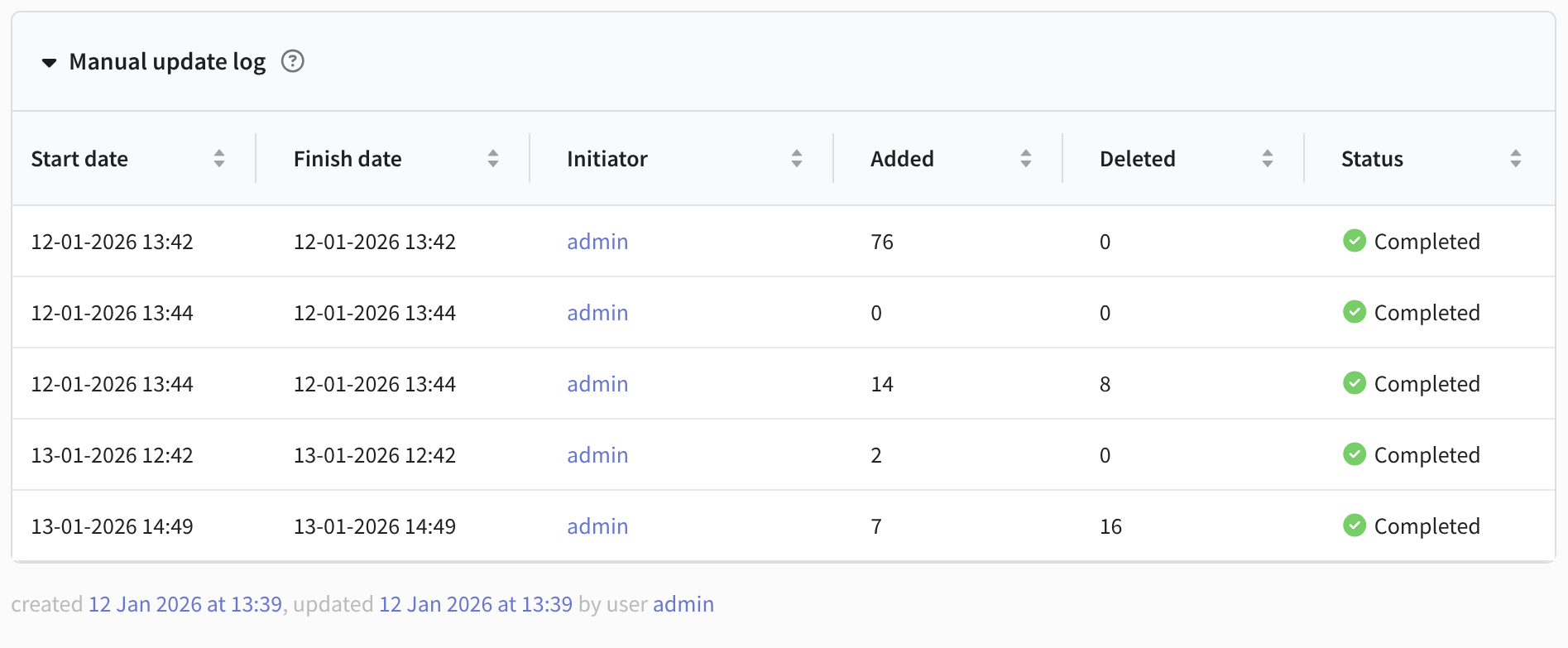1568x648 pixels.
Task: Click the help icon beside Manual update log
Action: [292, 61]
